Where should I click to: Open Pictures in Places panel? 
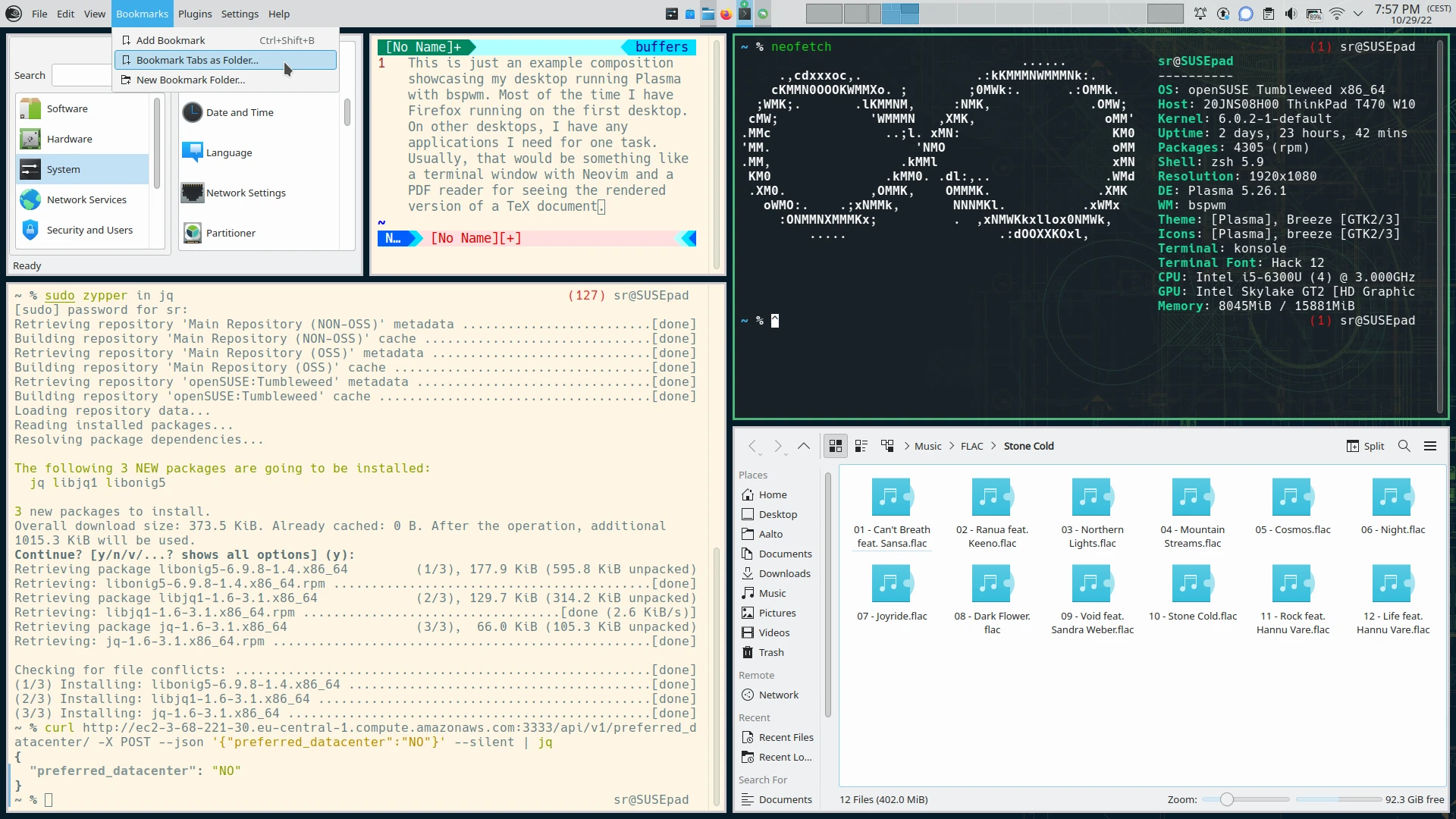coord(778,613)
